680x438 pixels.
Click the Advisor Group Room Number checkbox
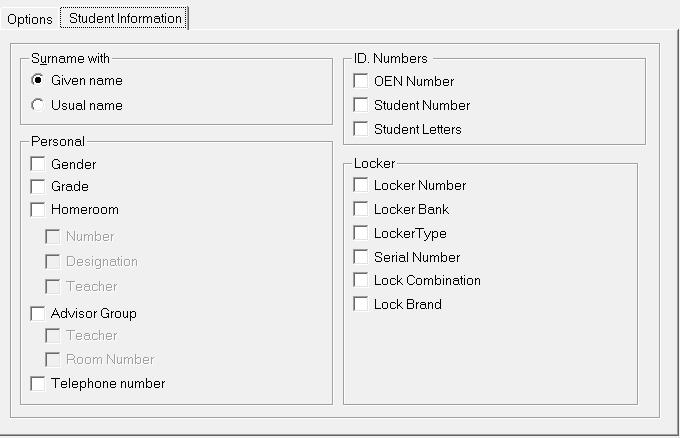(53, 359)
